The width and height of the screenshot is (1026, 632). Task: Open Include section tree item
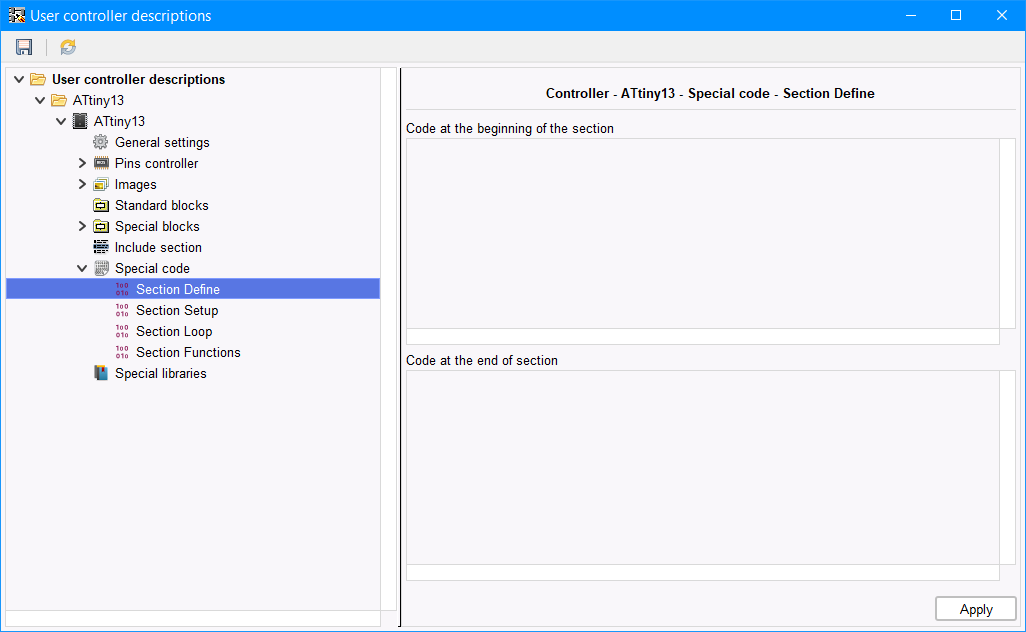(x=158, y=247)
